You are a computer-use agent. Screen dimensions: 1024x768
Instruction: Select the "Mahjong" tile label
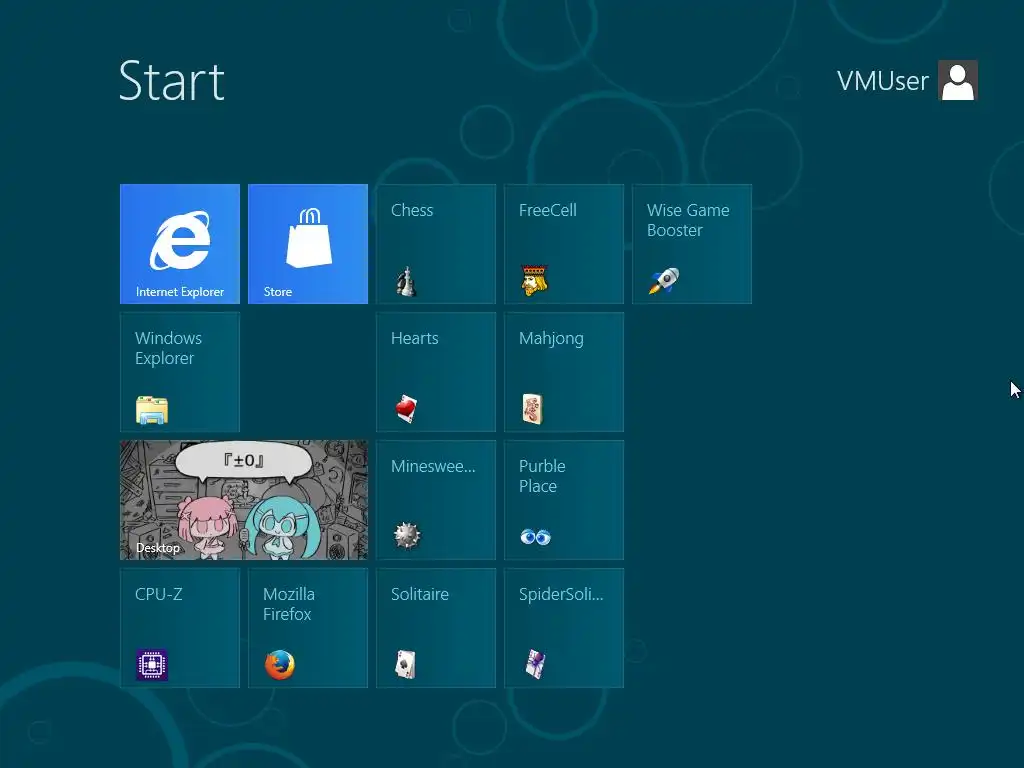pos(551,339)
